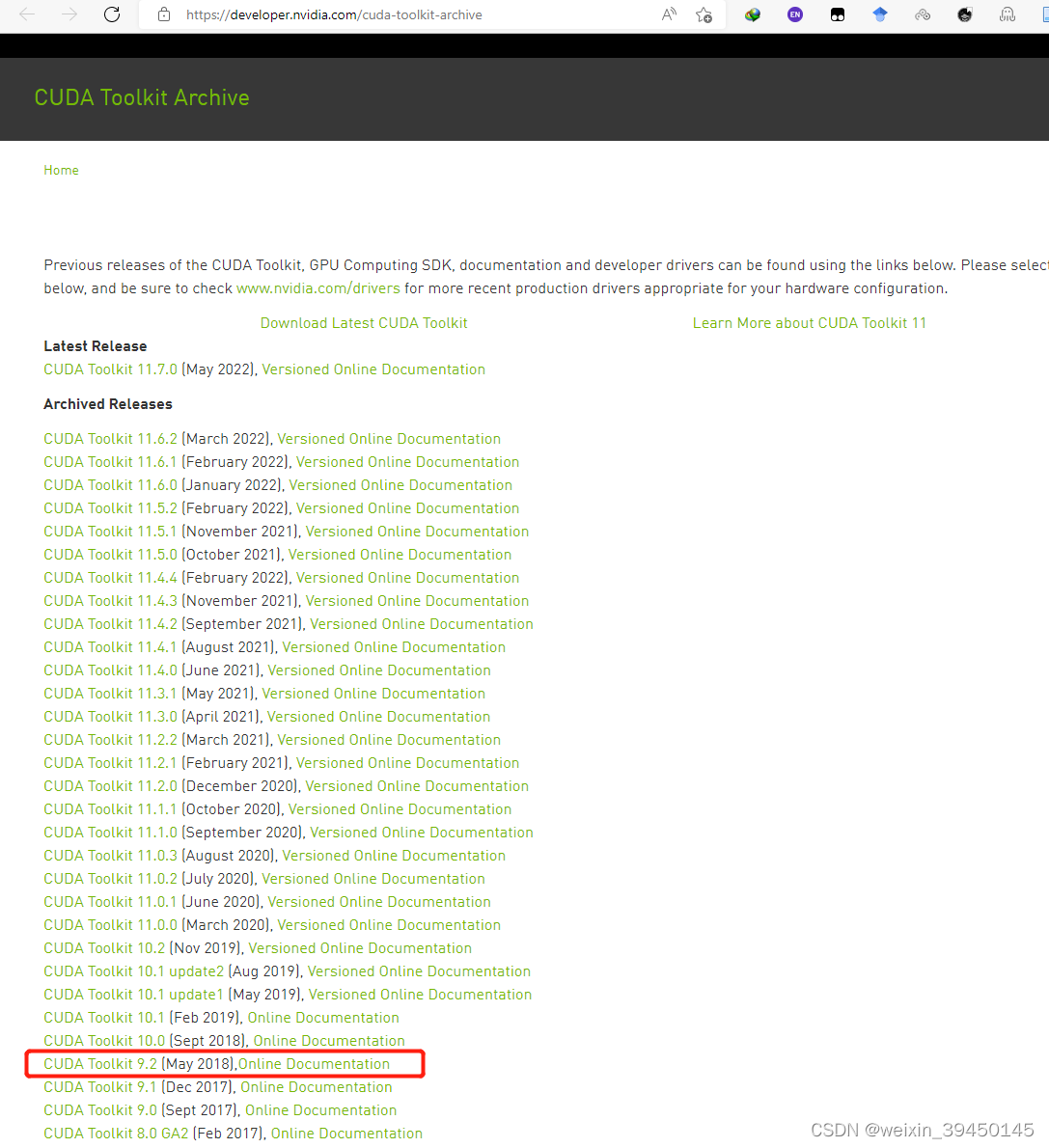Open CUDA Toolkit 11.7.0 link

click(x=111, y=369)
